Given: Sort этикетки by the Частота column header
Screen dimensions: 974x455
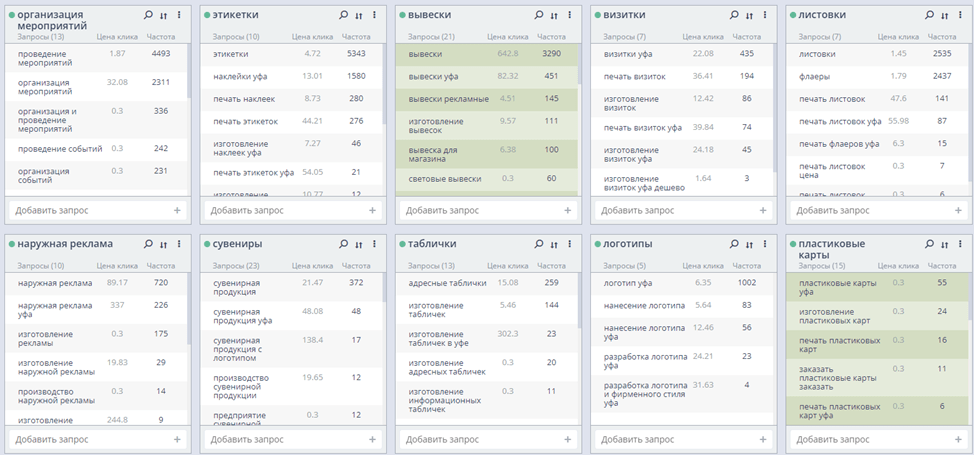Looking at the screenshot, I should pyautogui.click(x=355, y=37).
